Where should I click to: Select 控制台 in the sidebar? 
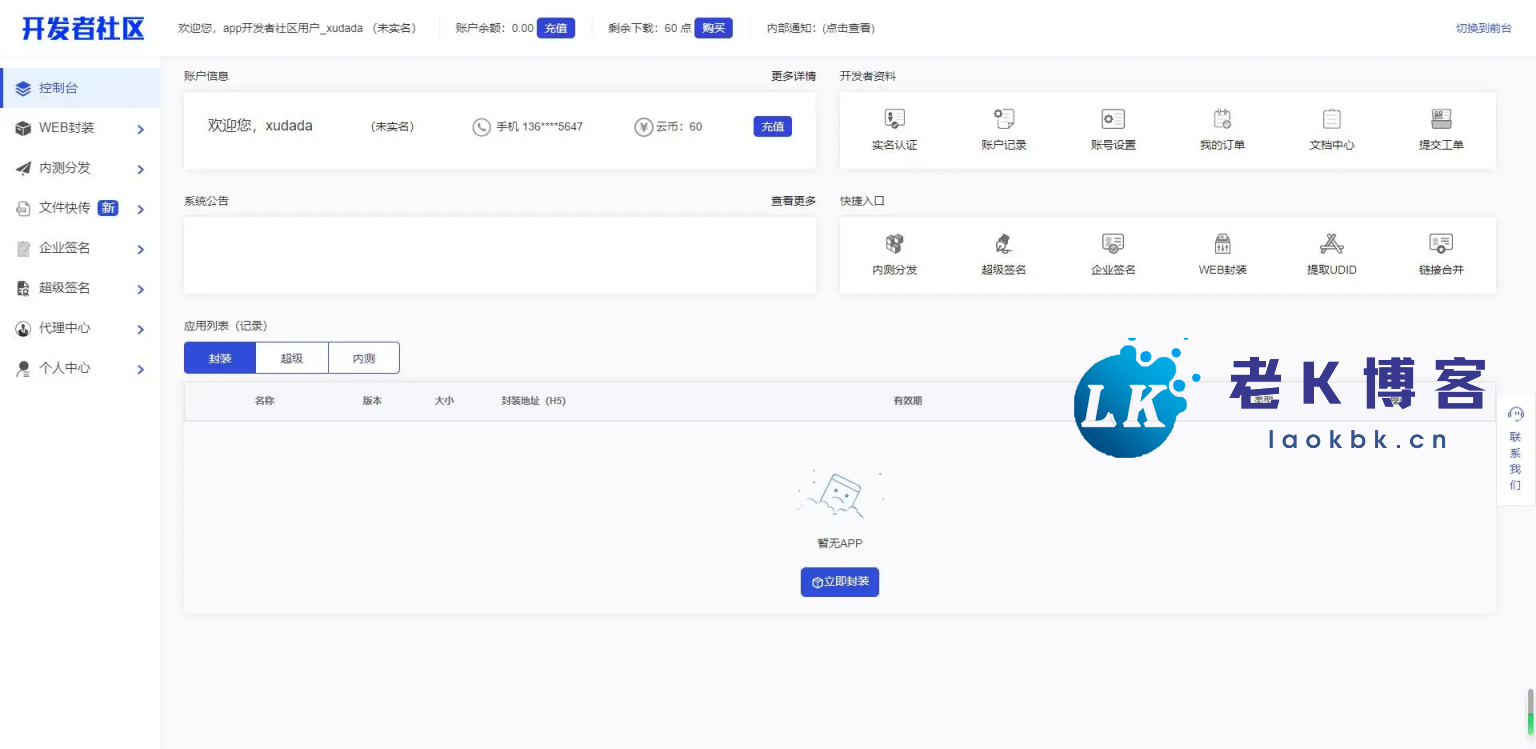pyautogui.click(x=80, y=88)
